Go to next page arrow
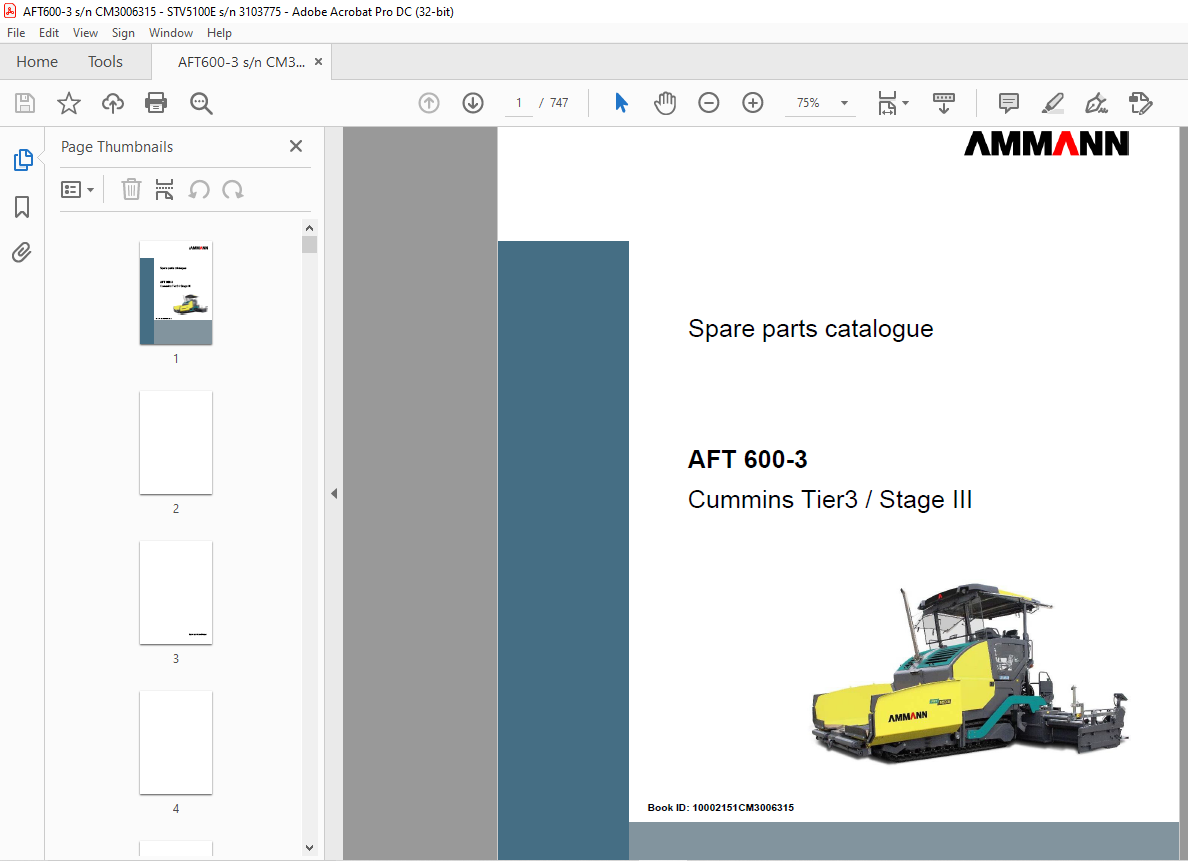The image size is (1188, 861). click(x=473, y=103)
